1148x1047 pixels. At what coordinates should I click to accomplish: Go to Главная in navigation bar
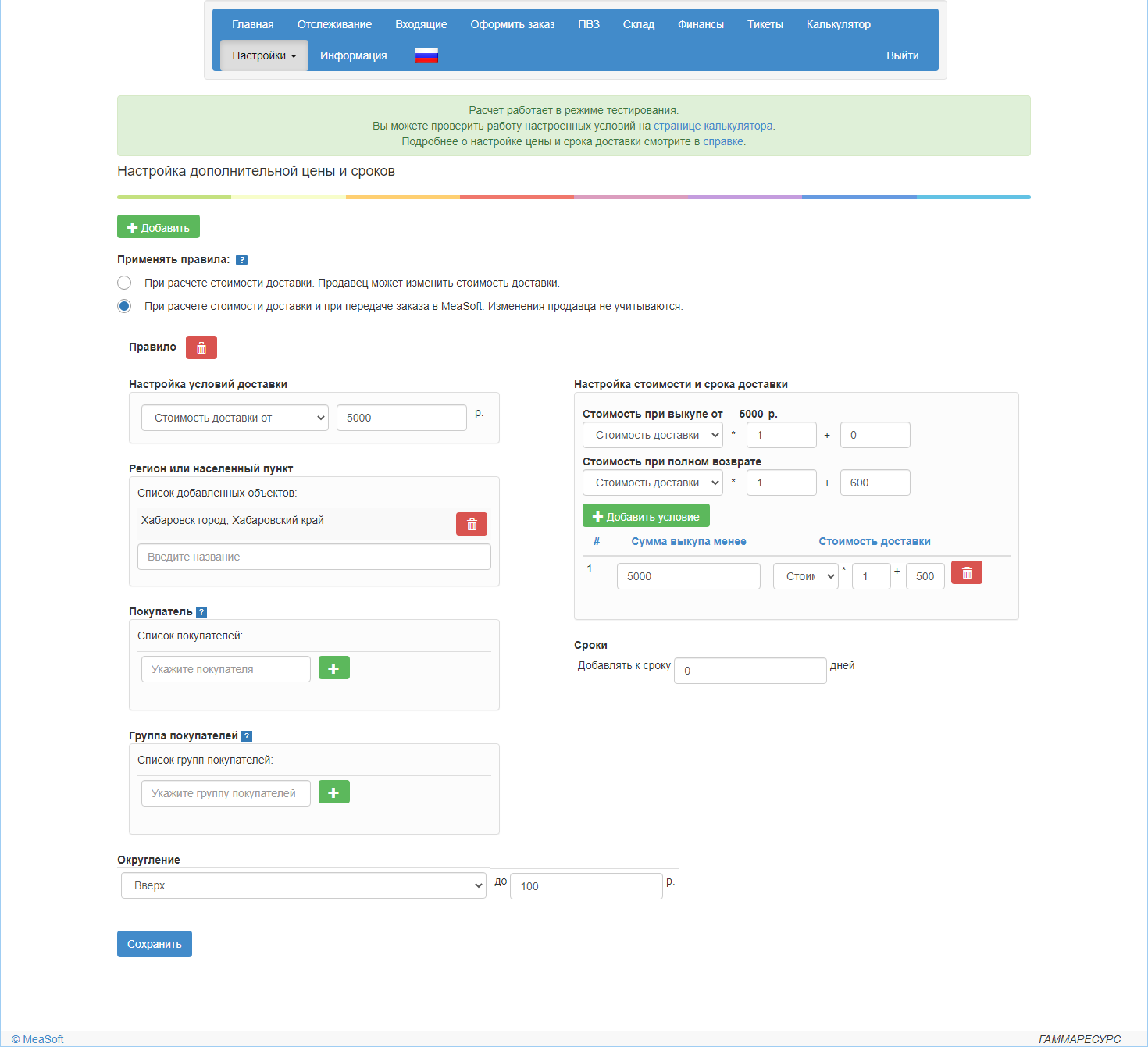(x=253, y=24)
